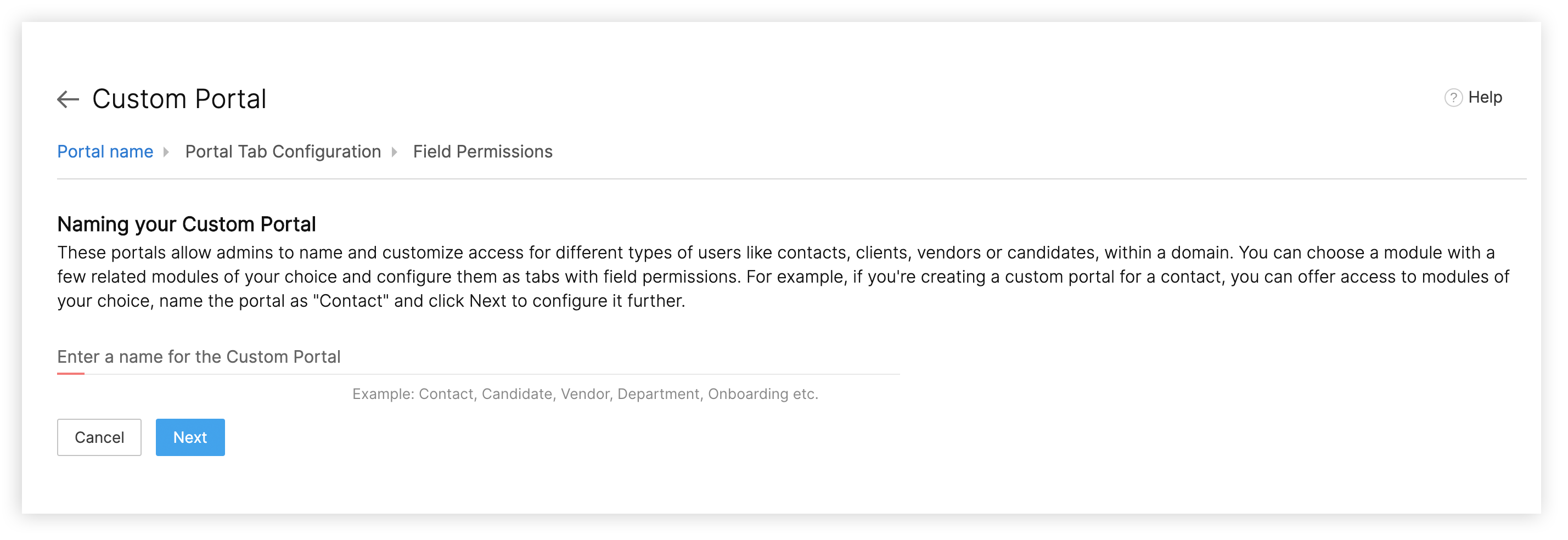This screenshot has width=1568, height=540.
Task: Click the arrow after Portal name
Action: (x=166, y=152)
